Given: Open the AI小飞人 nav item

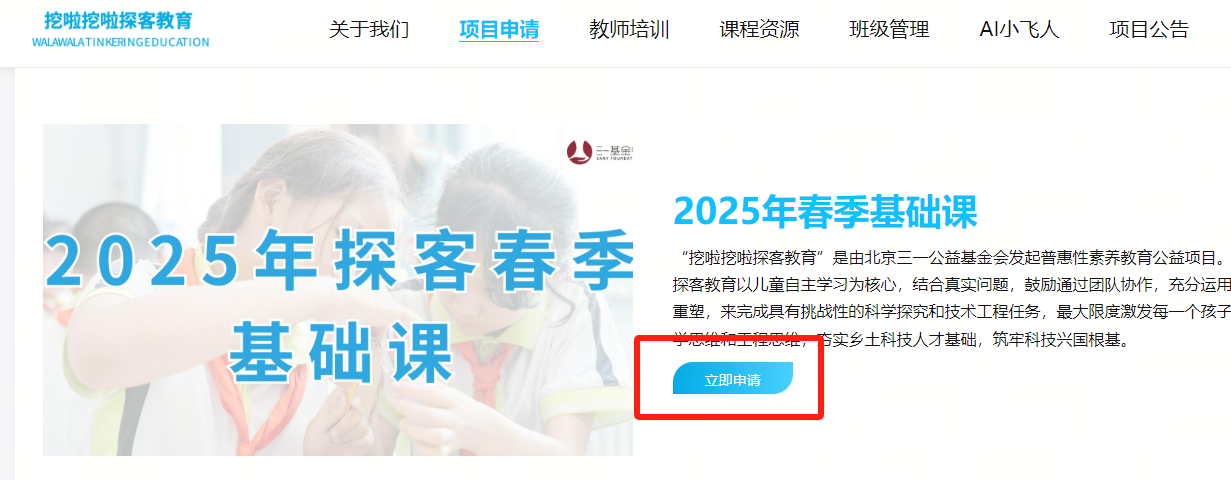Looking at the screenshot, I should (1019, 30).
